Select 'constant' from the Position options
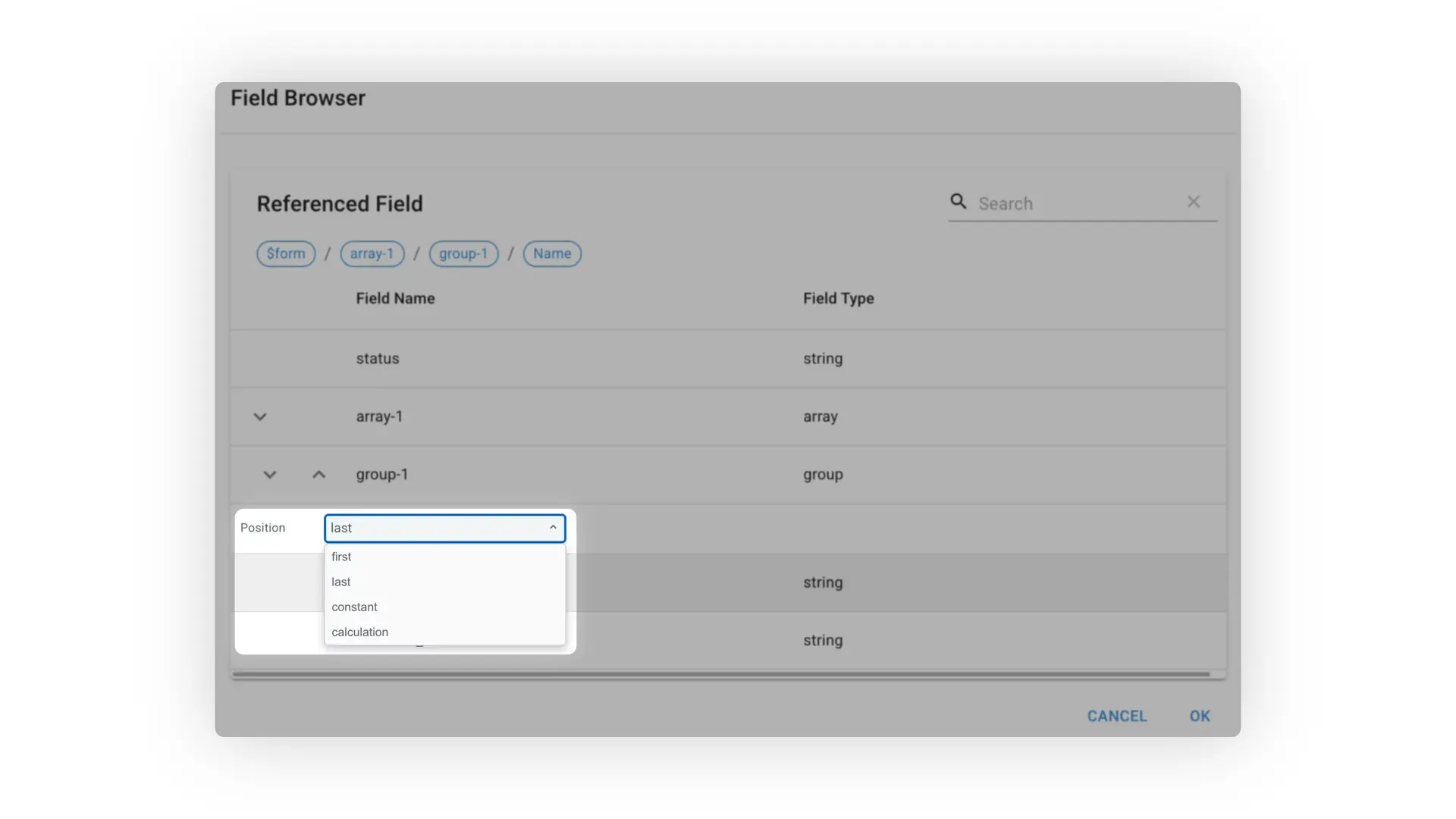Viewport: 1456px width, 819px height. click(x=354, y=607)
